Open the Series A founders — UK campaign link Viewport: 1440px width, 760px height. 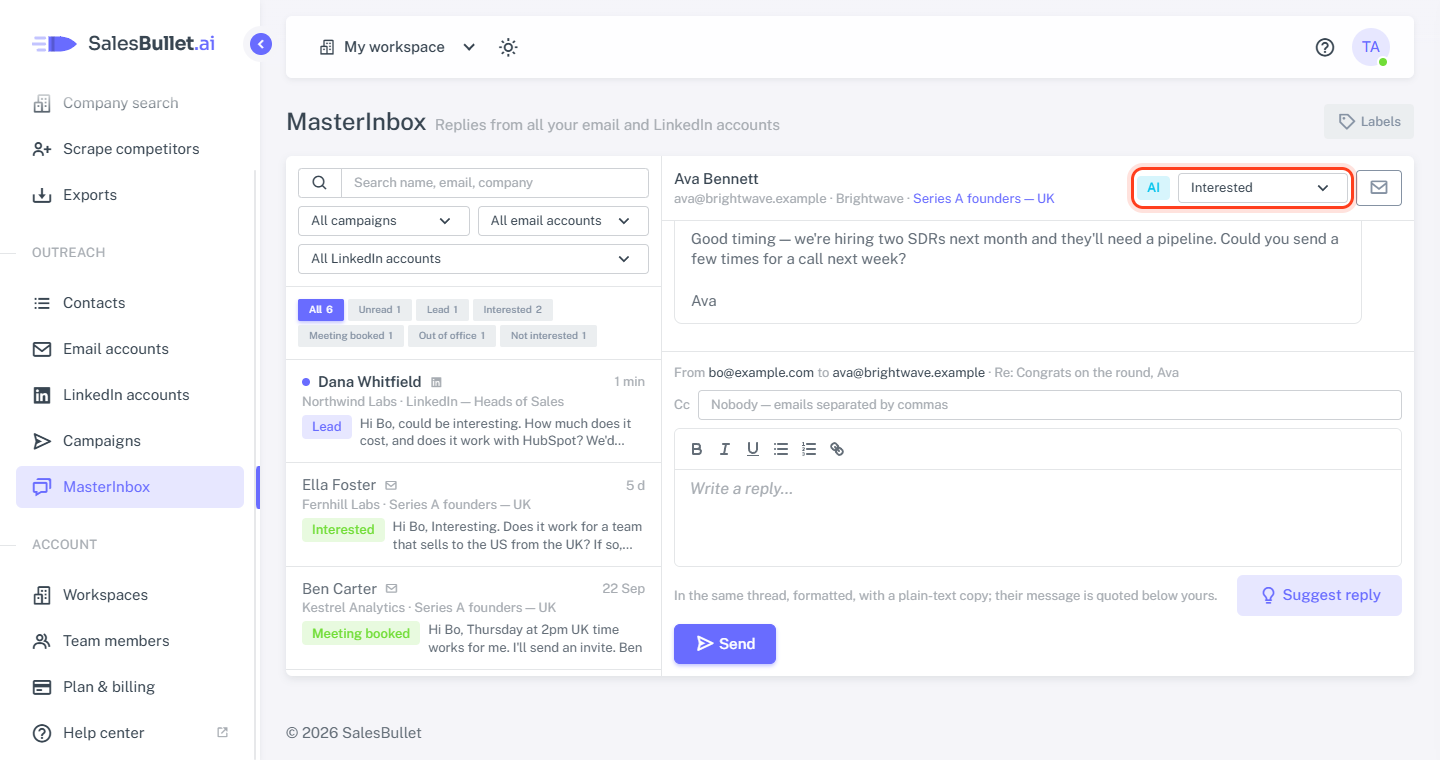click(984, 199)
